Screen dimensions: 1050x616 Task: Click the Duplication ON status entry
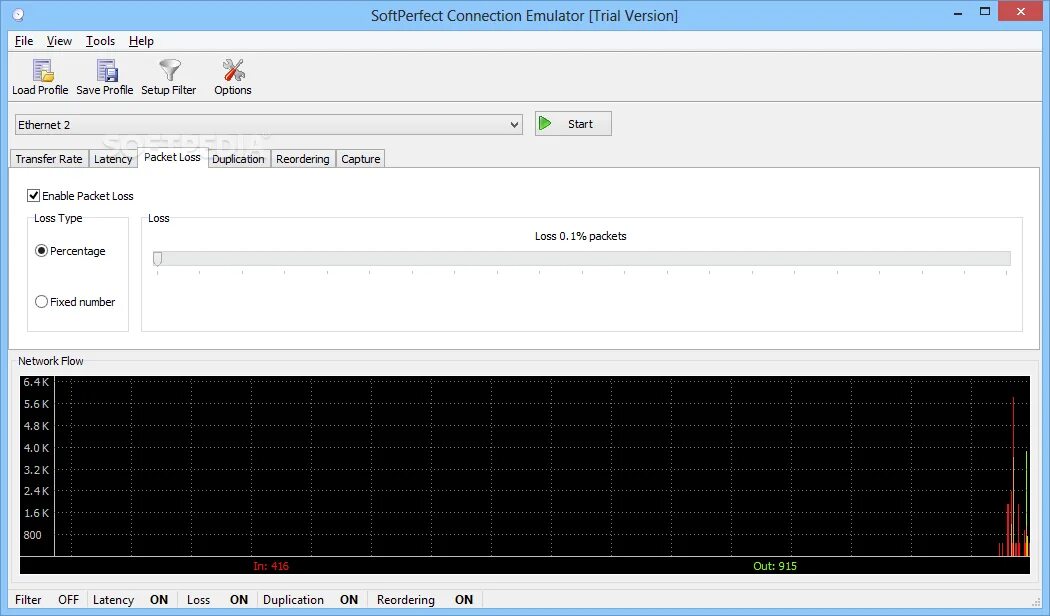(310, 599)
